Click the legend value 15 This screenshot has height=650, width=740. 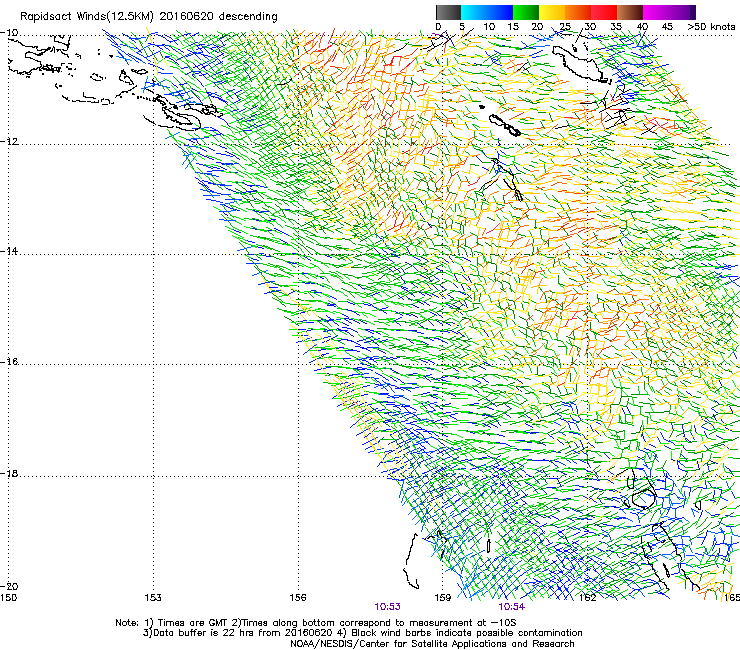pyautogui.click(x=513, y=27)
